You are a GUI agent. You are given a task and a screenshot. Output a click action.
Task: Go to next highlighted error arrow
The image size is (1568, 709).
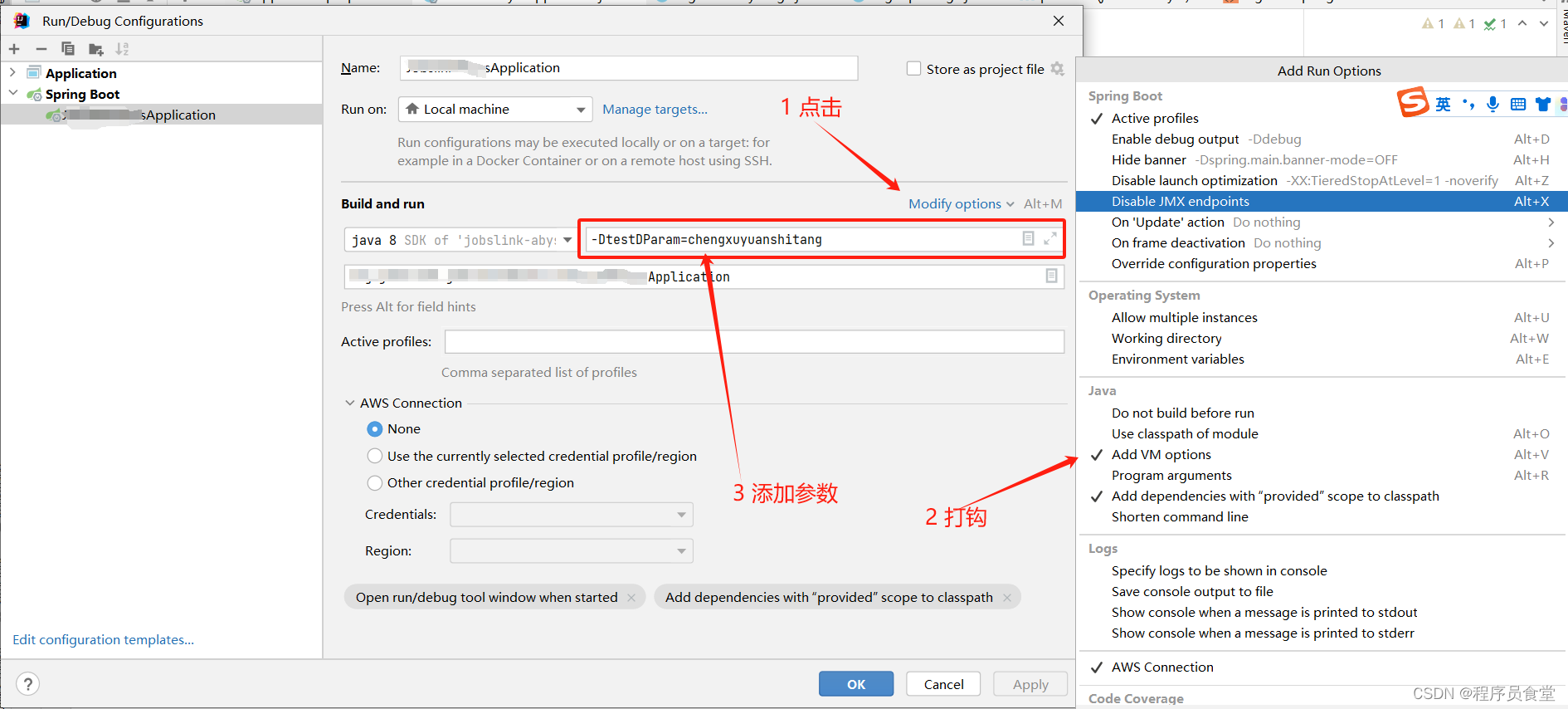click(x=1544, y=23)
